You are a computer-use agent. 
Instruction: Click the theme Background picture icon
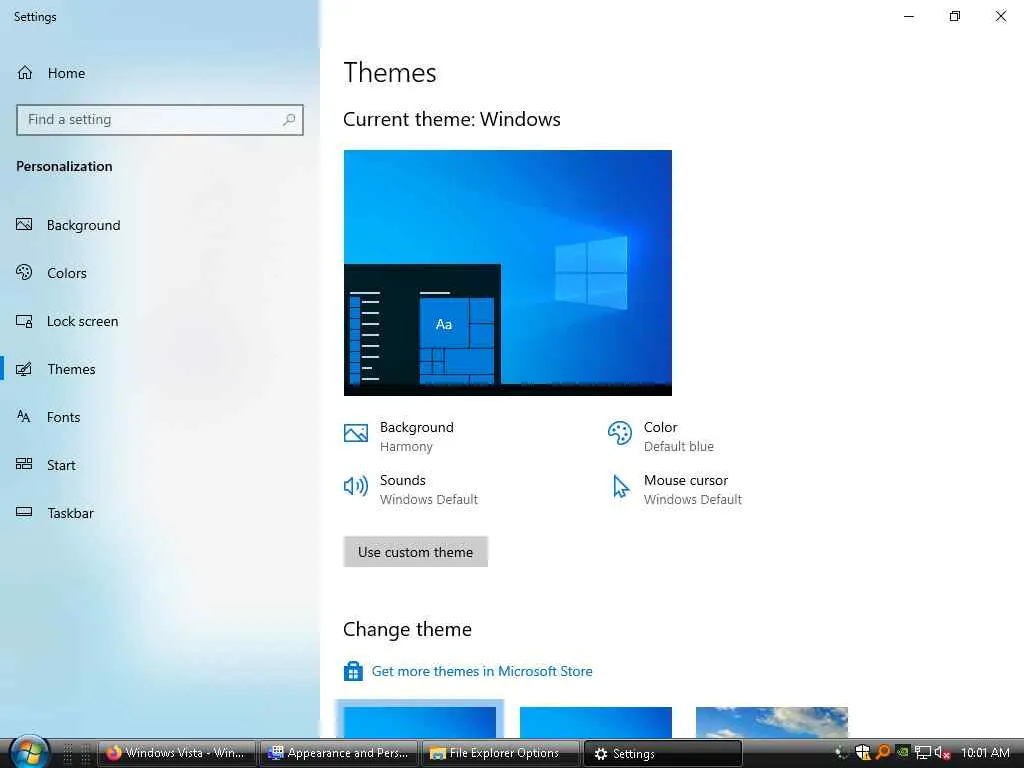(x=356, y=433)
